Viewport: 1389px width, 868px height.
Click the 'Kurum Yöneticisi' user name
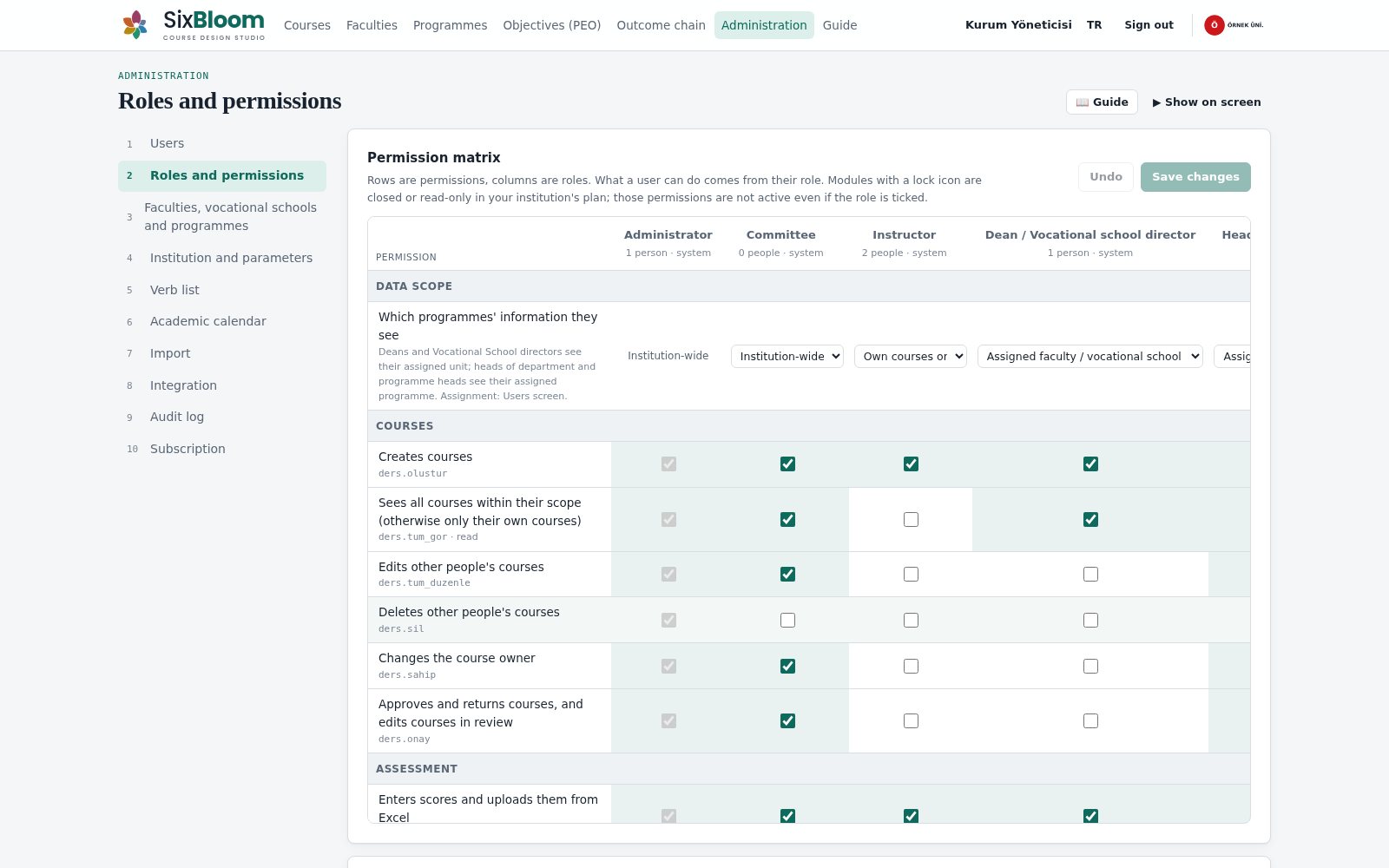1018,25
